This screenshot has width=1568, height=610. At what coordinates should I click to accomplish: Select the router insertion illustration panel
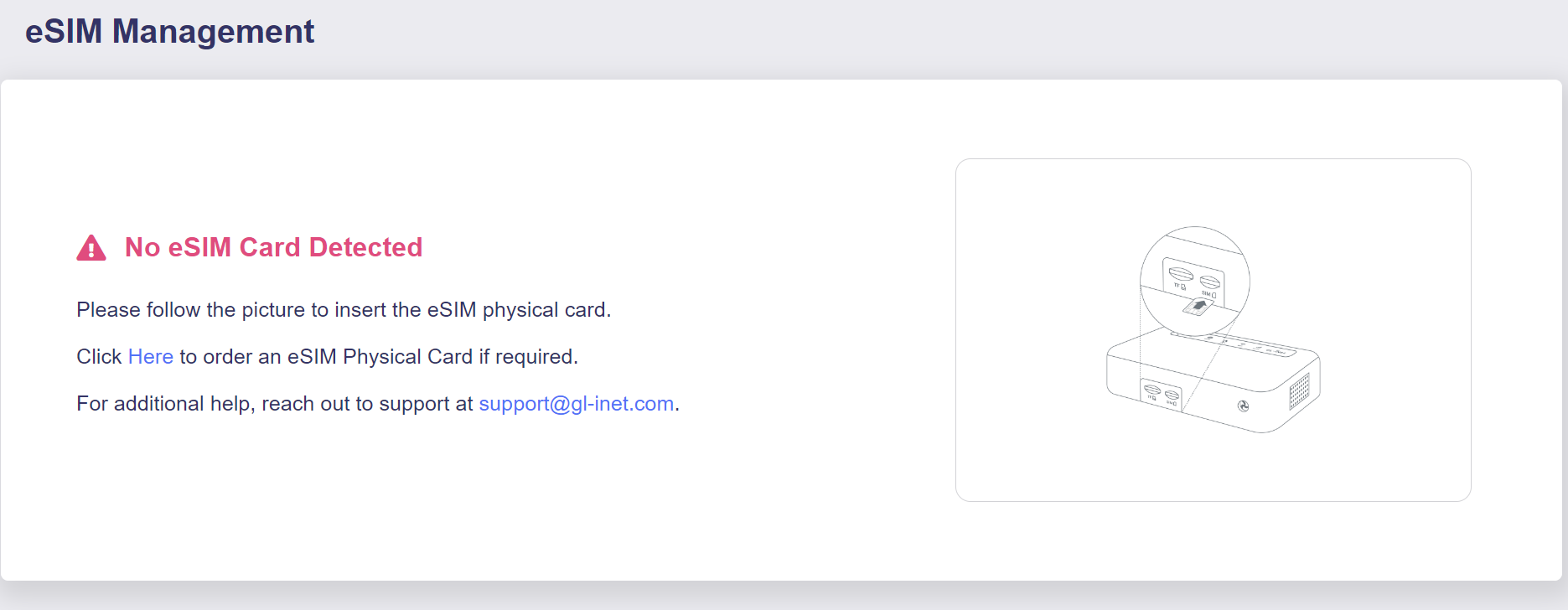(1214, 330)
